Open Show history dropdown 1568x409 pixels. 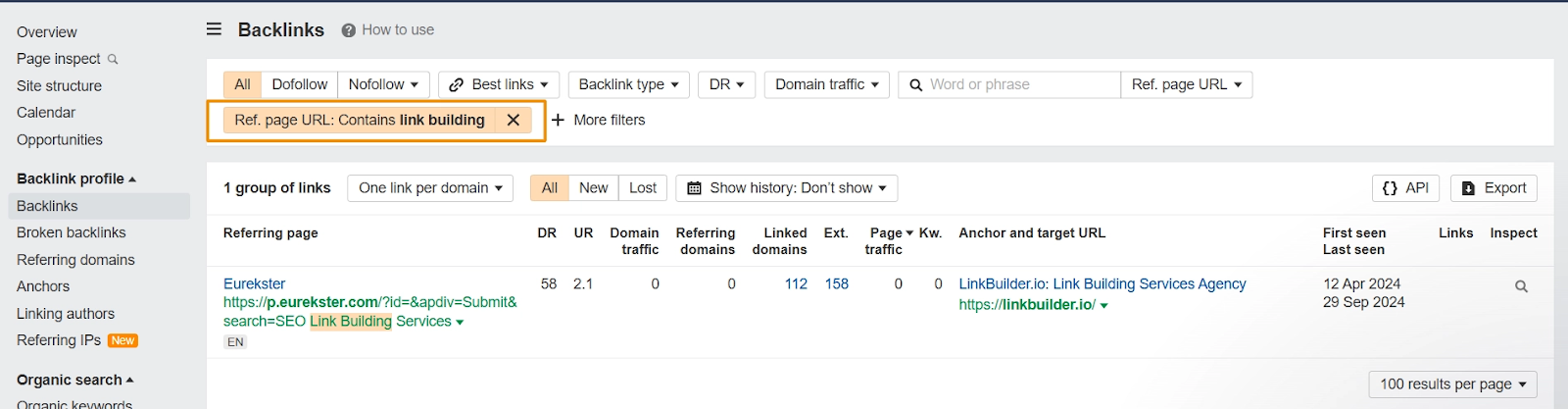point(786,188)
